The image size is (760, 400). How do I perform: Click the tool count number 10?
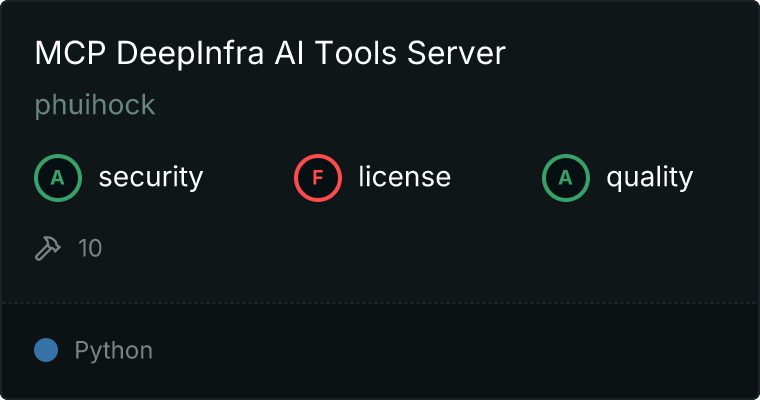tap(90, 248)
